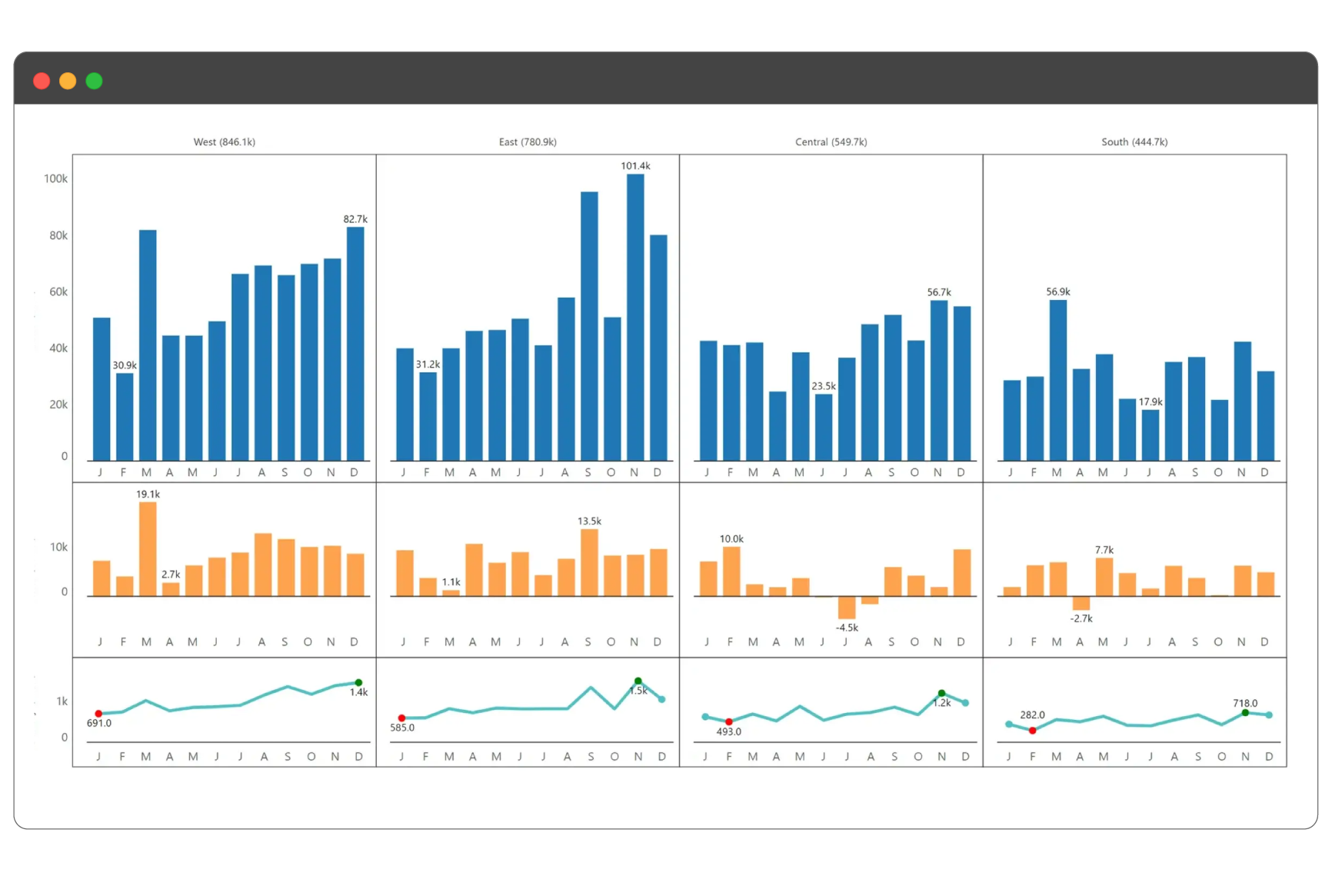Screen dimensions: 1332x896
Task: Click the green maximize window button
Action: (94, 81)
